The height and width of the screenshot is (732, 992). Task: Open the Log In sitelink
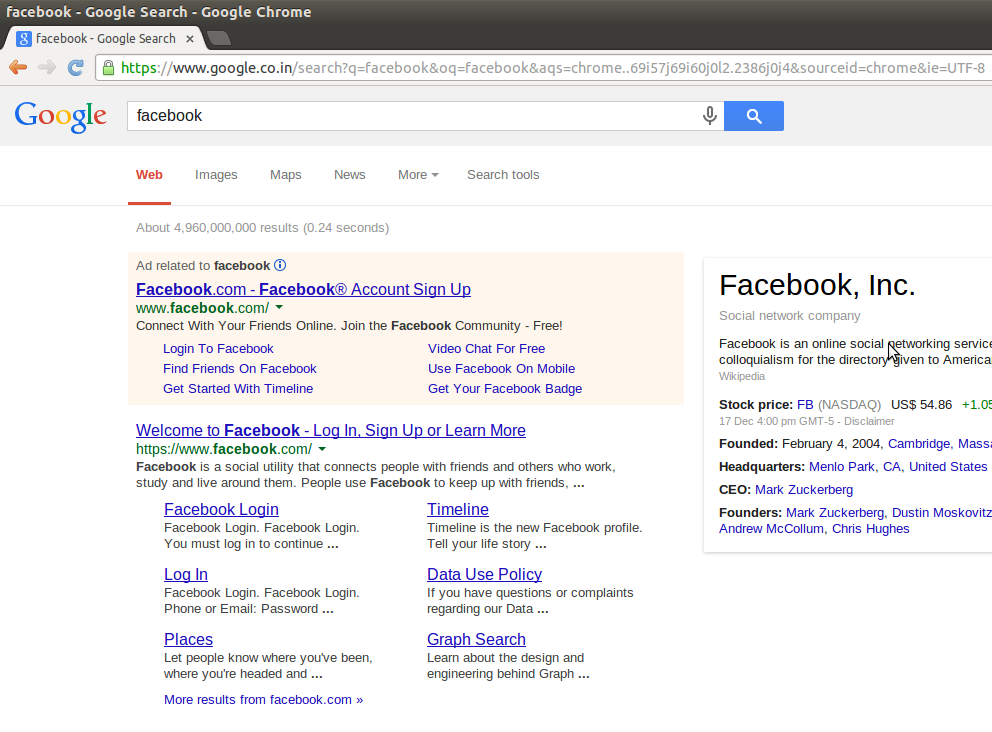coord(186,574)
